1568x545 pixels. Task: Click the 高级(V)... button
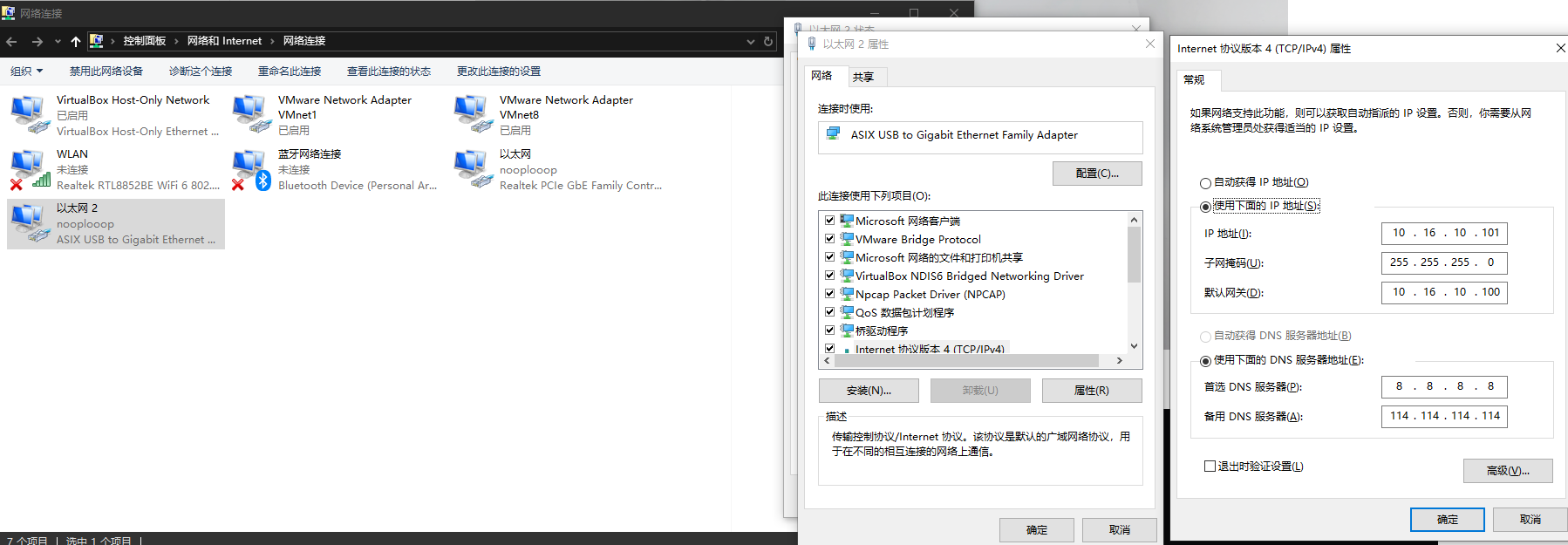pos(1508,471)
